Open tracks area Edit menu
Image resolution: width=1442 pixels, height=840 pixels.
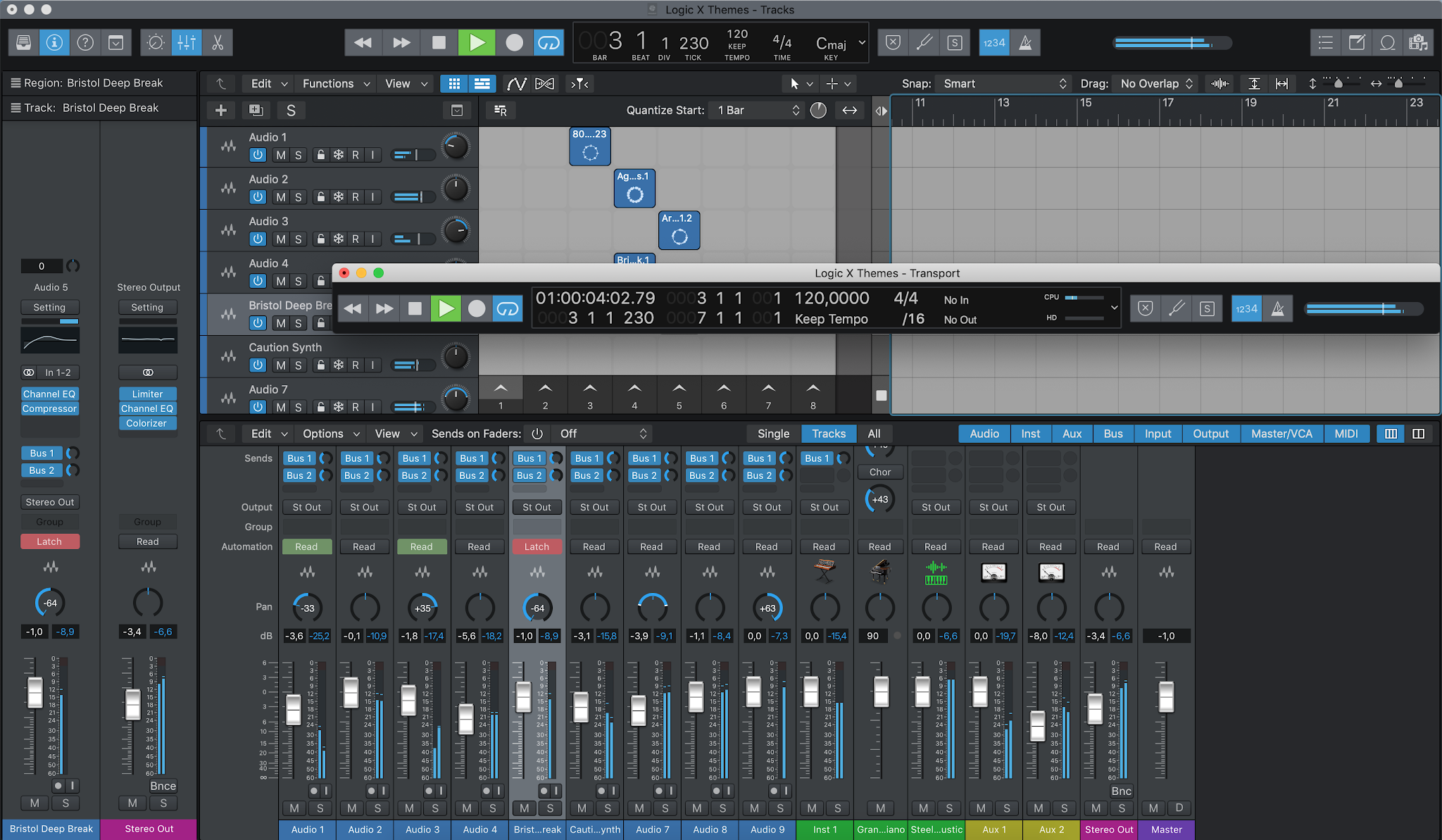[270, 84]
